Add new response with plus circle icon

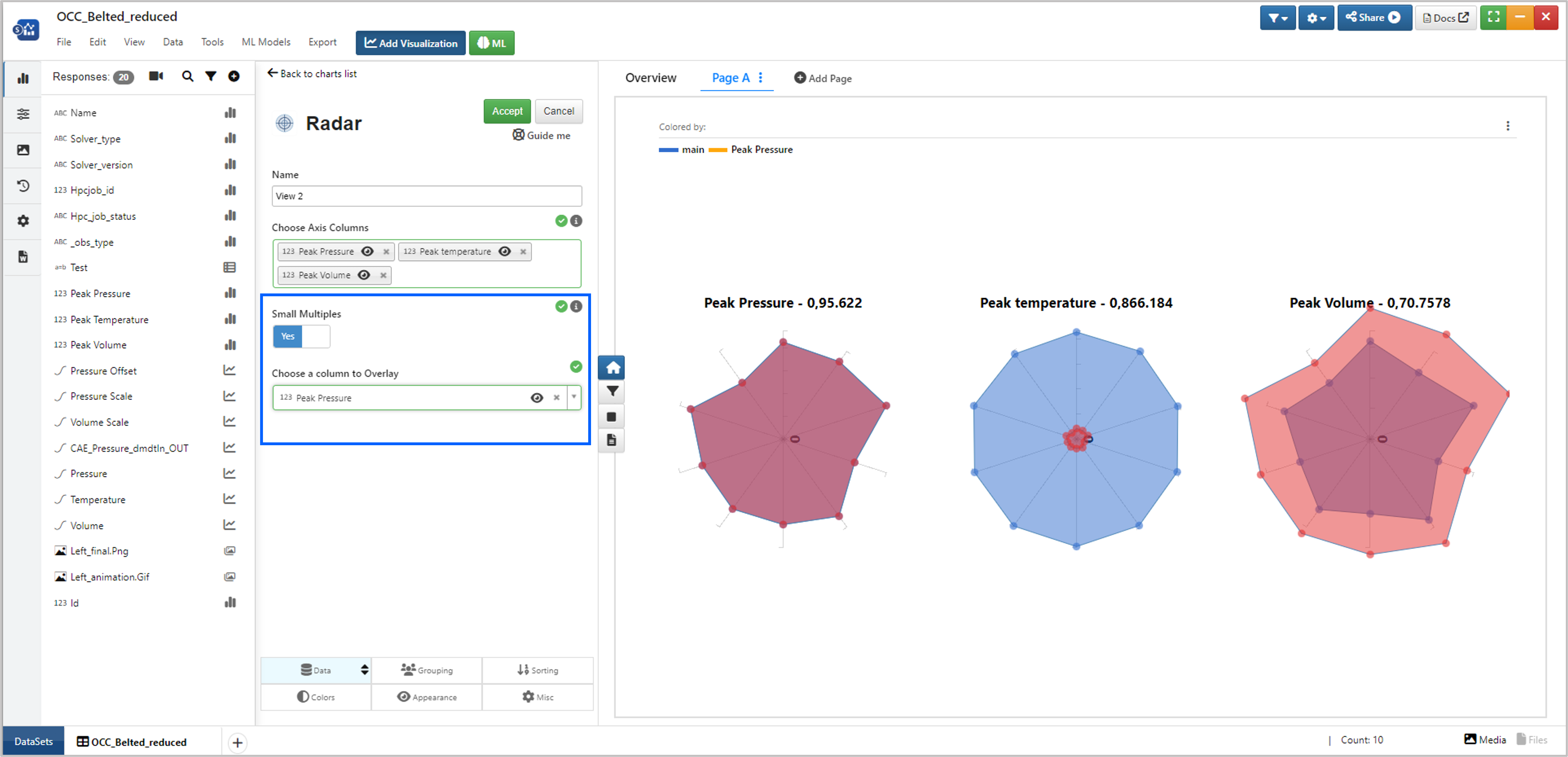[x=234, y=76]
